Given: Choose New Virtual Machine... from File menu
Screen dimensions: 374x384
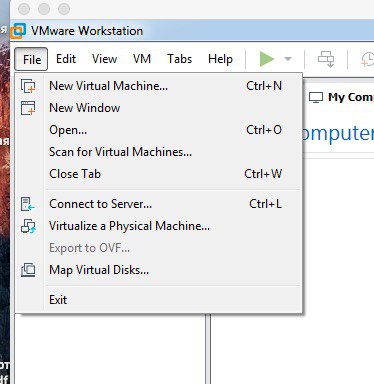Looking at the screenshot, I should (x=159, y=86).
